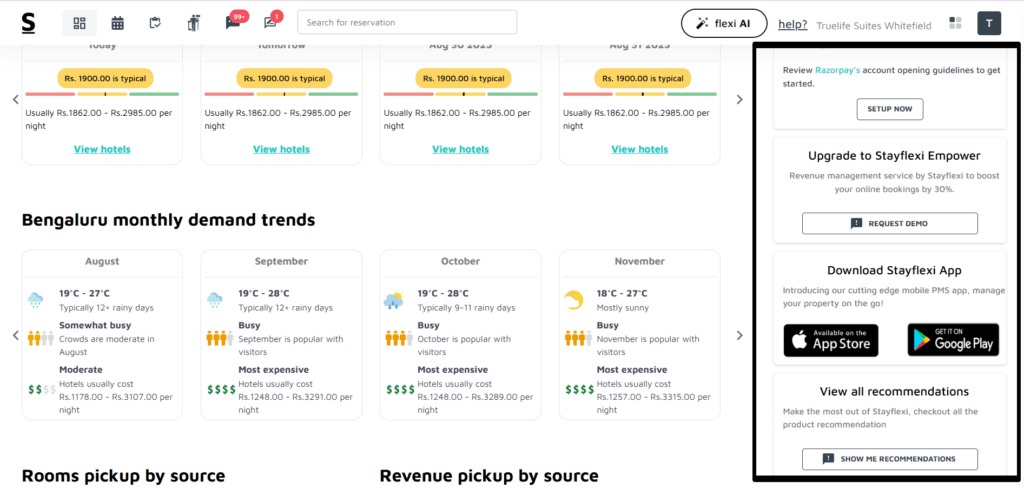The width and height of the screenshot is (1024, 488).
Task: Click 'Typically 9-11 rainy days' text
Action: 466,308
